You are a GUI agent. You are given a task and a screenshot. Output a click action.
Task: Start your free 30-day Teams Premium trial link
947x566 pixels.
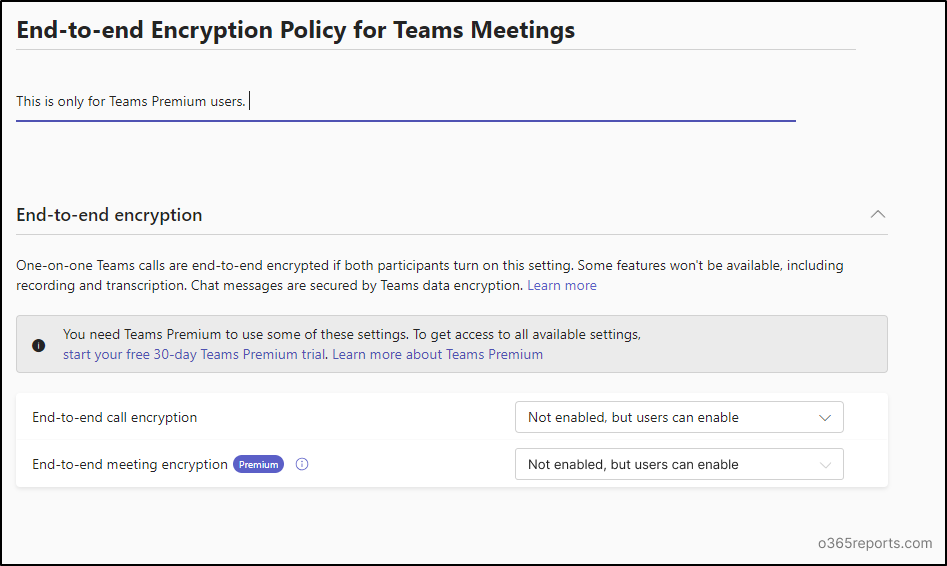(x=194, y=354)
